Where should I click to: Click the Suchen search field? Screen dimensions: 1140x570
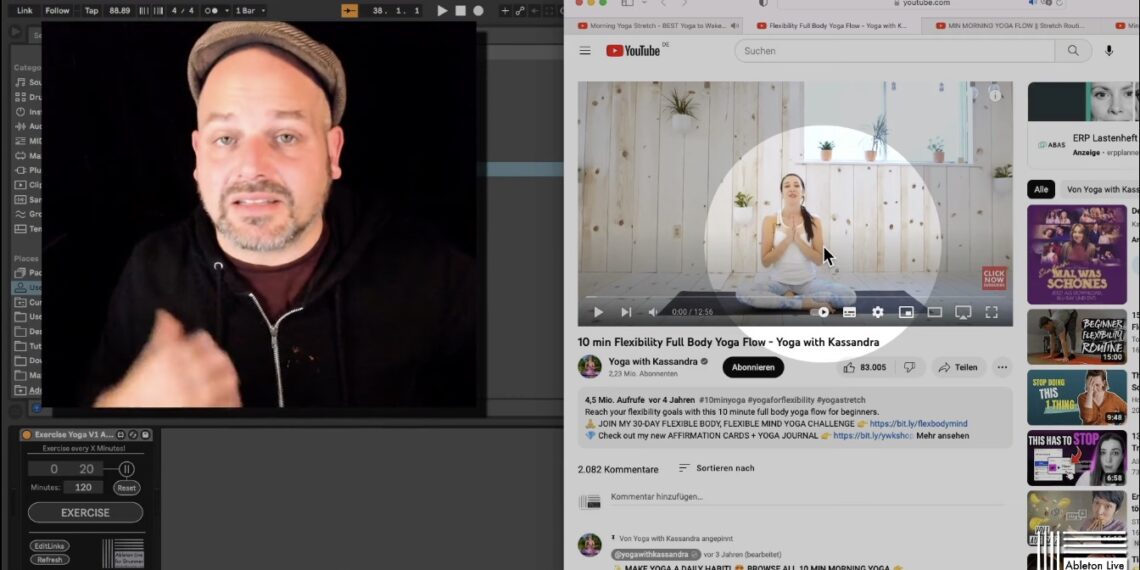(x=894, y=51)
